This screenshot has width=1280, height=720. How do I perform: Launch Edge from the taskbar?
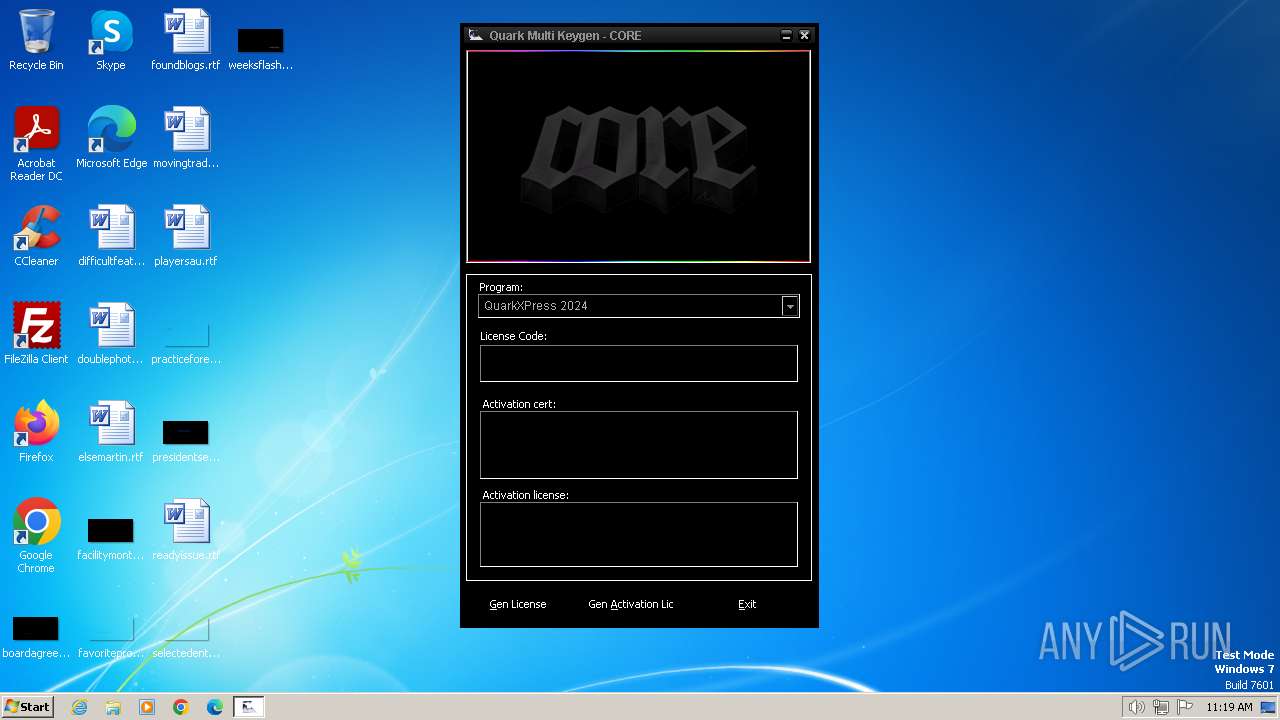pos(215,707)
